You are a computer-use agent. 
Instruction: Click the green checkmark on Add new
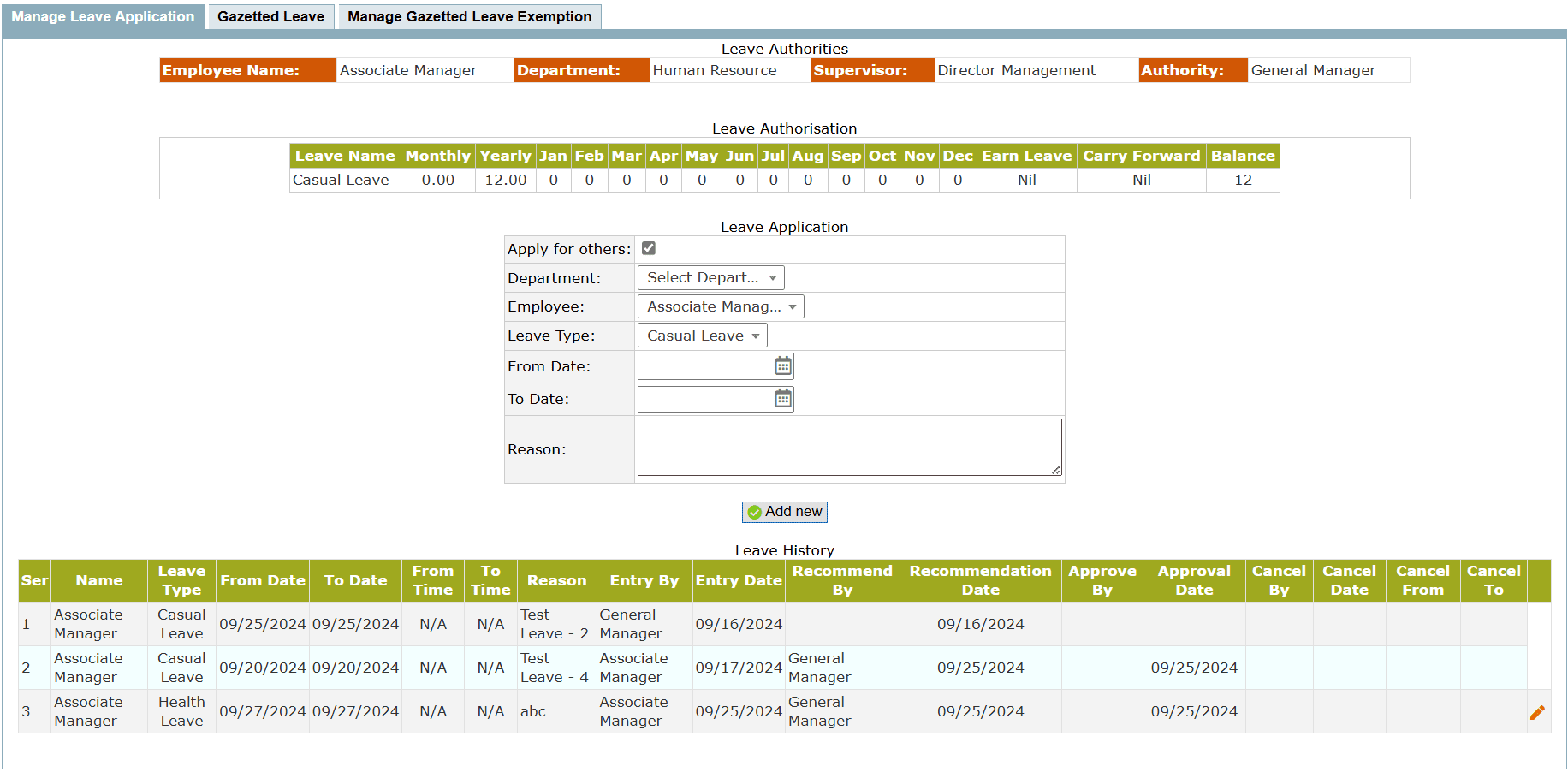point(754,512)
